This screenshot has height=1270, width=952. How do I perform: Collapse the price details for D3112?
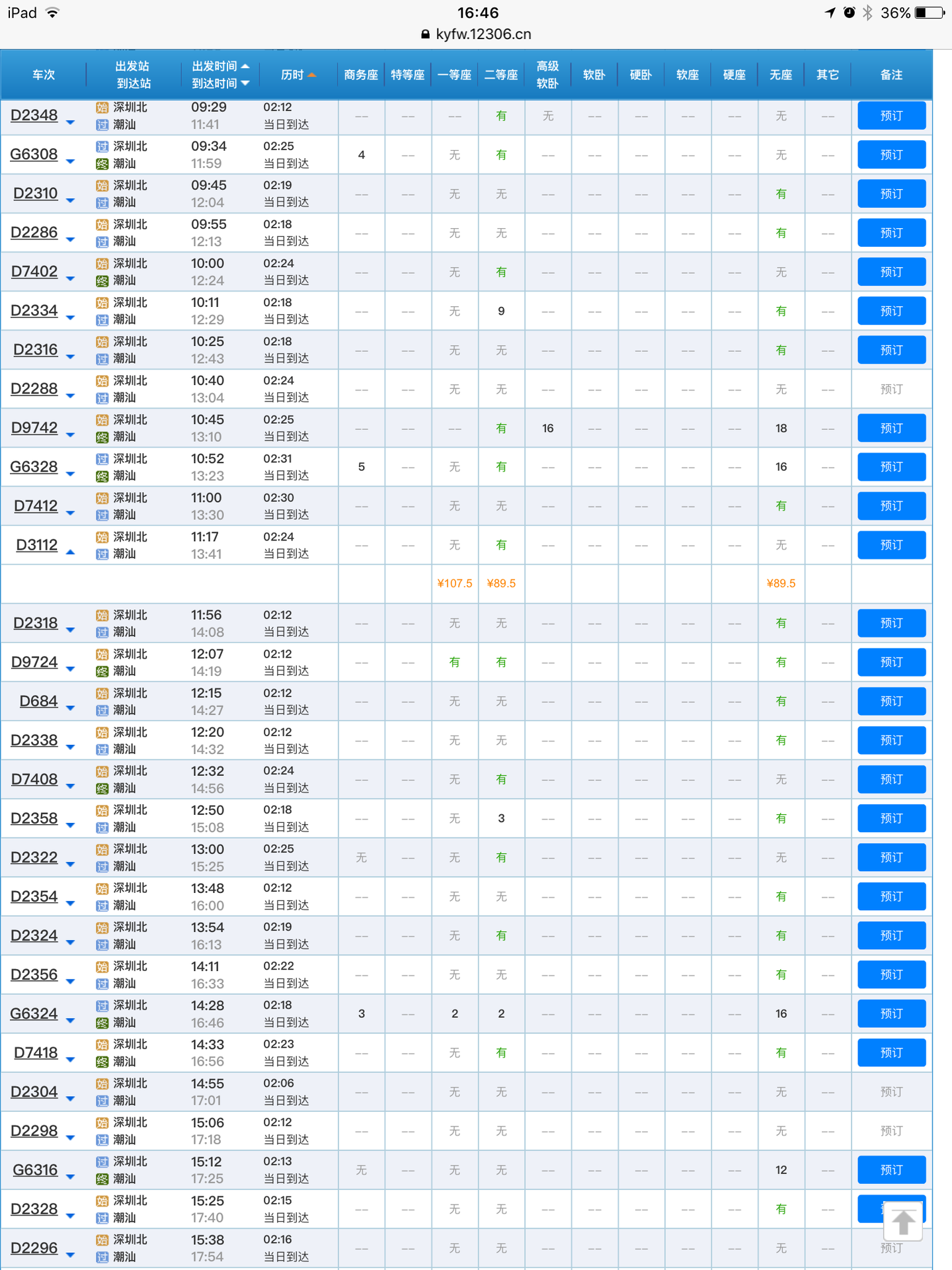pos(71,552)
